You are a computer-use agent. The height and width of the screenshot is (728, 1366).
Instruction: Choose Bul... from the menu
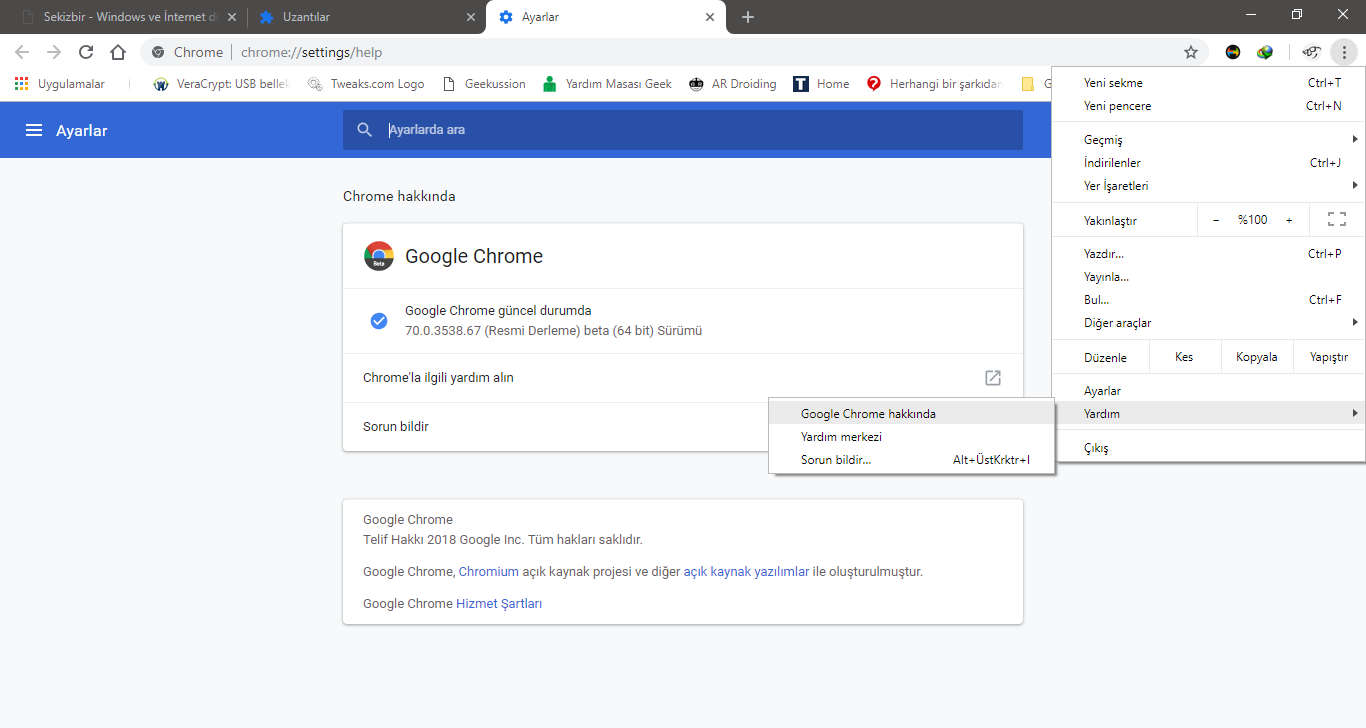(1208, 300)
